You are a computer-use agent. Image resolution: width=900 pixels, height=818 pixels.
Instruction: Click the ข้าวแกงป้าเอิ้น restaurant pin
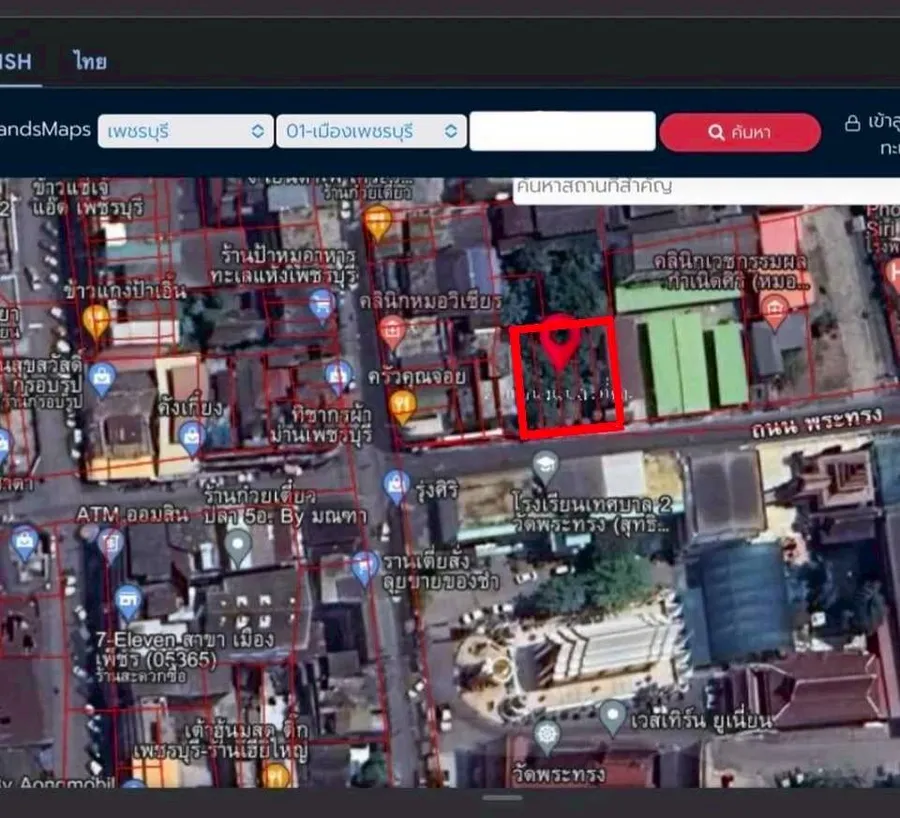point(96,321)
